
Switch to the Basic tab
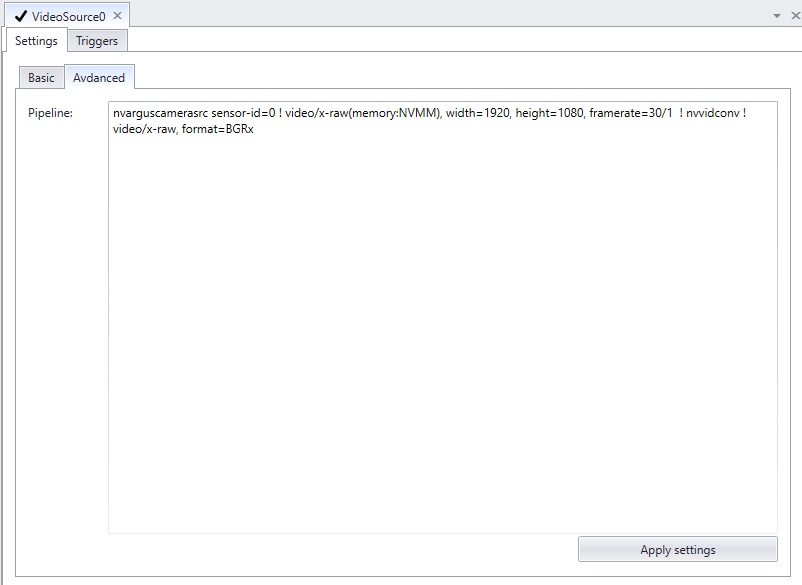pos(41,78)
